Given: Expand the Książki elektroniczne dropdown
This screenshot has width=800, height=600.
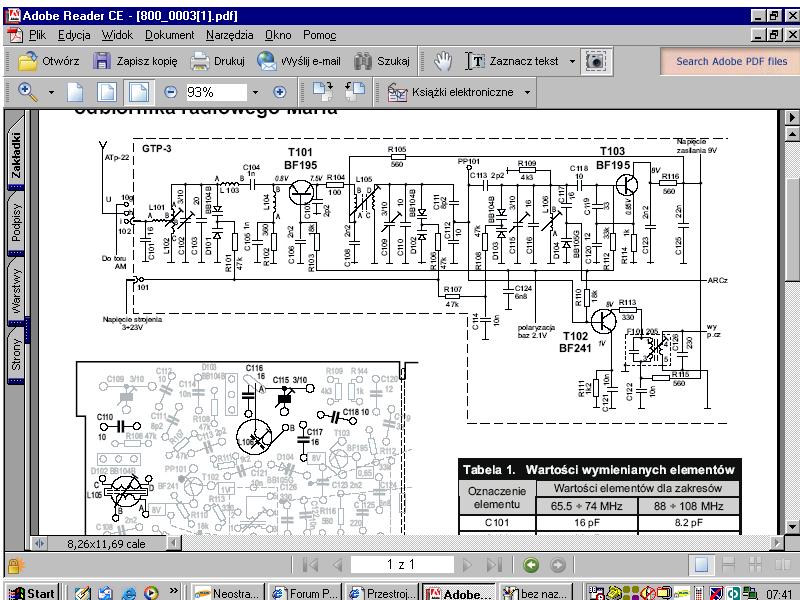Looking at the screenshot, I should [x=527, y=92].
